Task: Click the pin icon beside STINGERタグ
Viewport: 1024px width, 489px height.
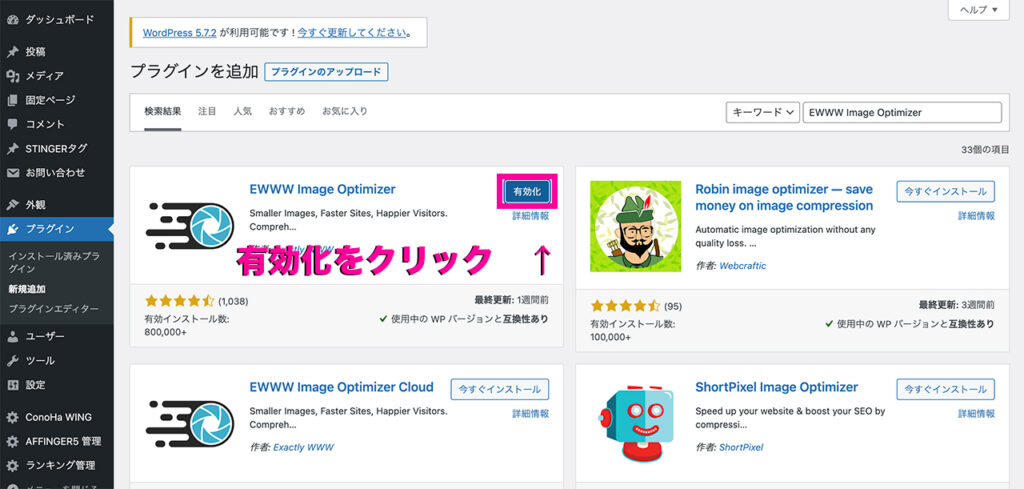Action: 12,148
